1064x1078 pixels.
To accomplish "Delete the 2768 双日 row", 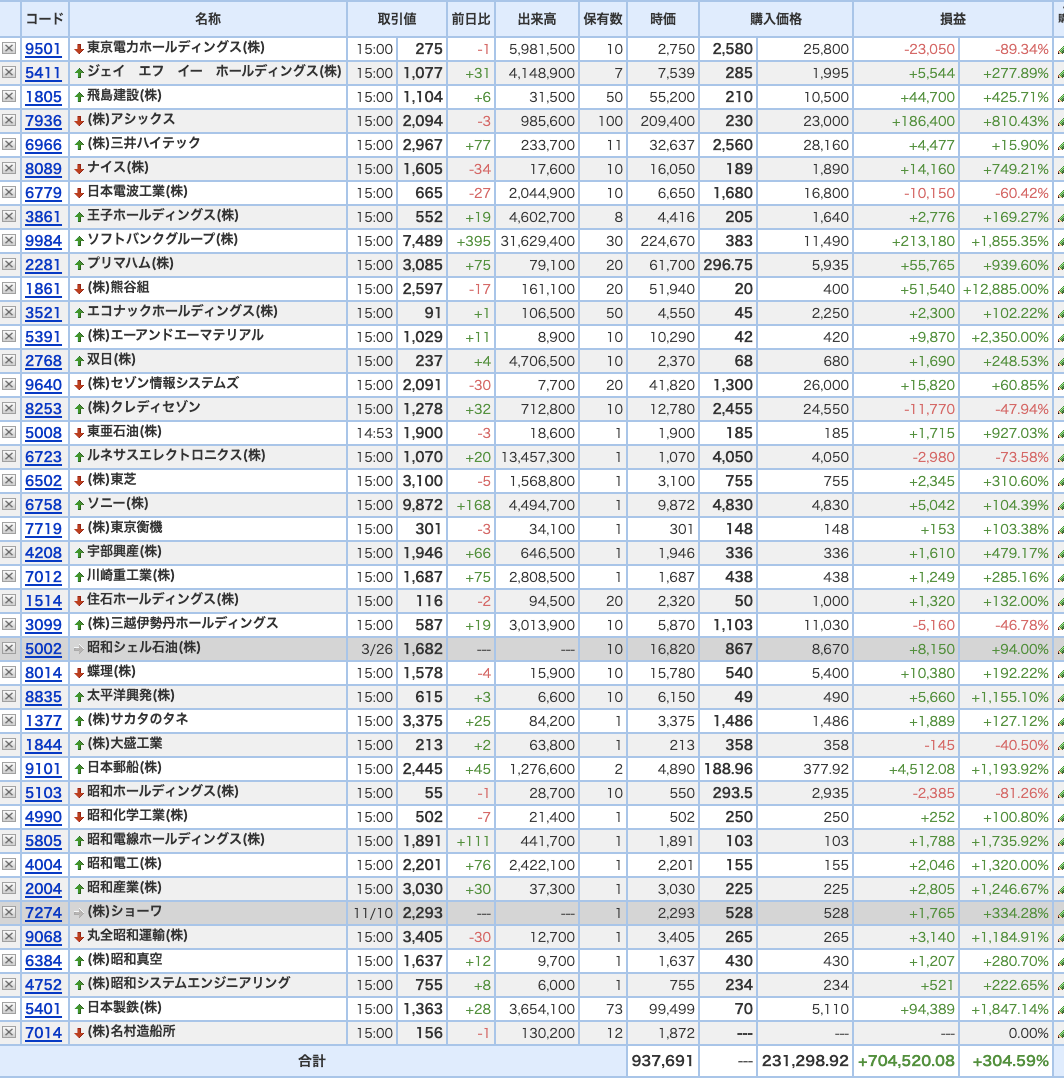I will click(8, 360).
